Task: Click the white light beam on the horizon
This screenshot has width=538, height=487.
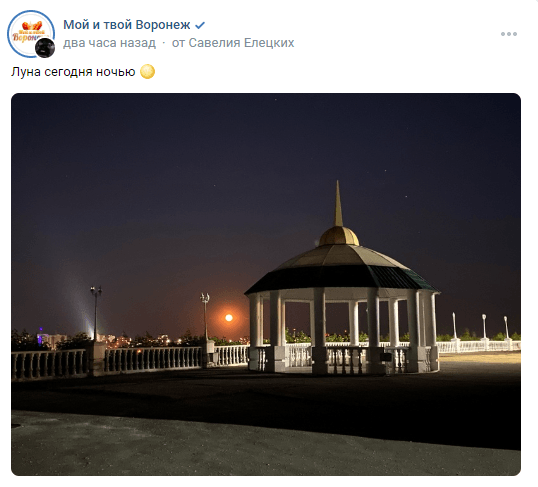Action: coord(81,309)
